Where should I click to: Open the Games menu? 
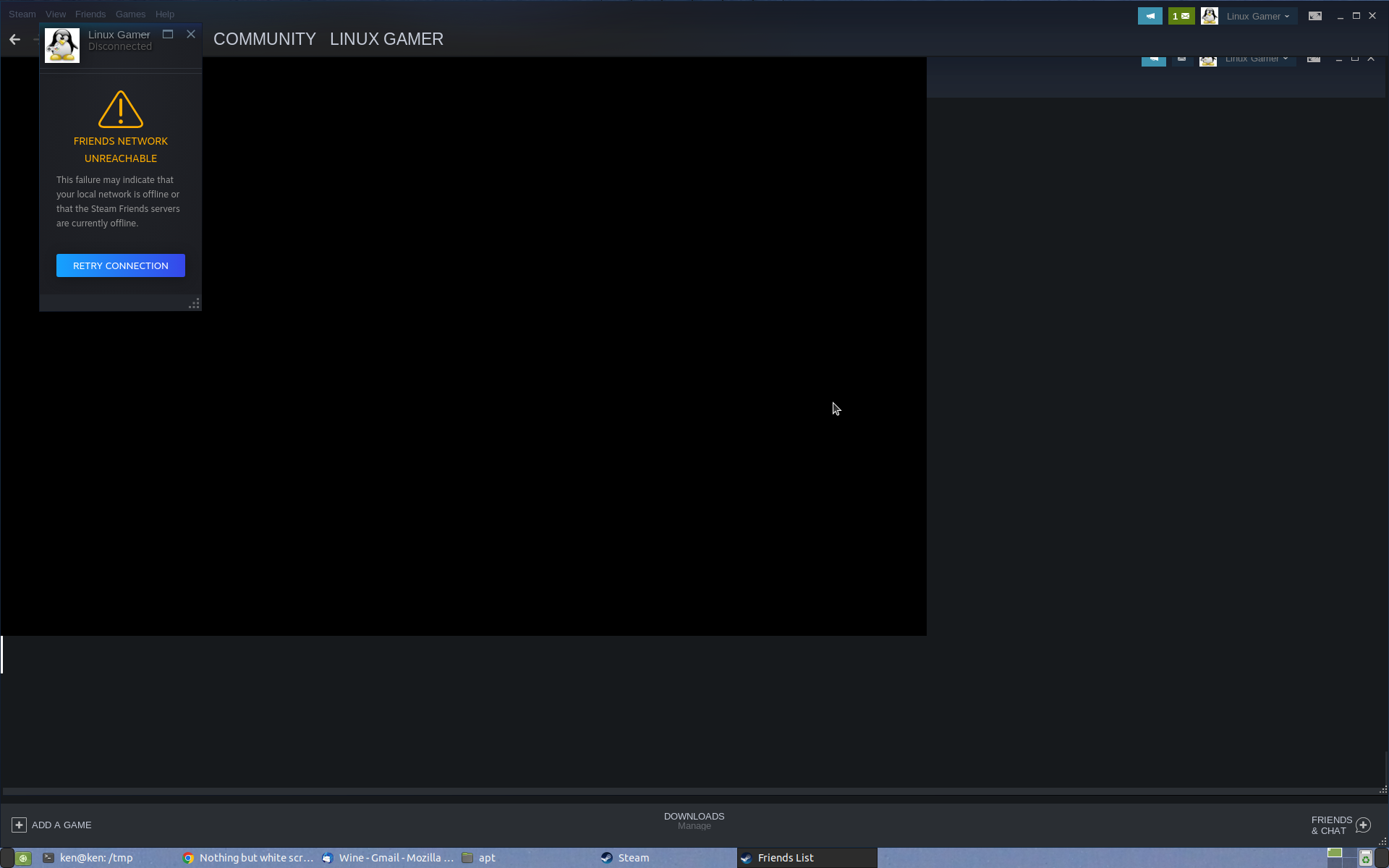(x=130, y=14)
